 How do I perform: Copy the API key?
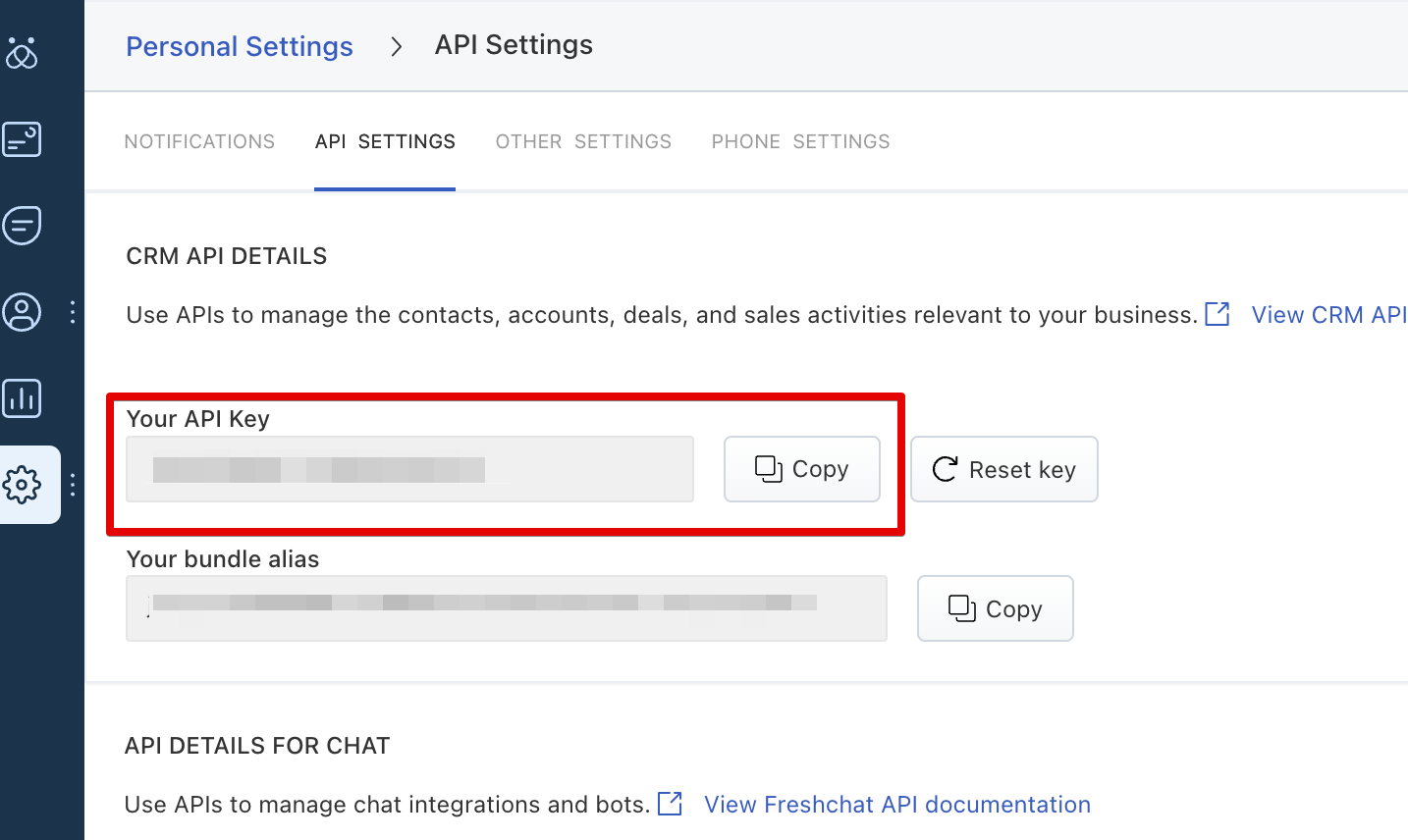(801, 469)
